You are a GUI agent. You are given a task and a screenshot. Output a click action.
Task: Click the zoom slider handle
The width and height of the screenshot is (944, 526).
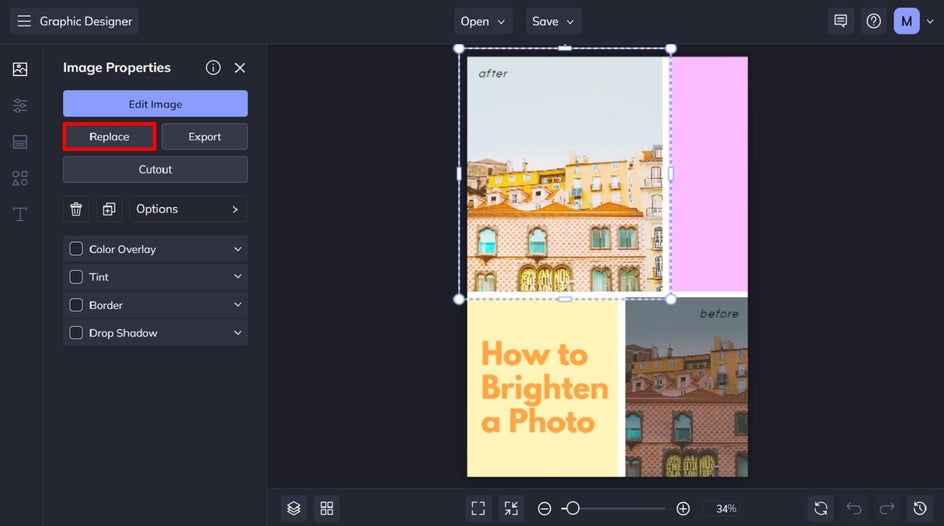tap(571, 508)
